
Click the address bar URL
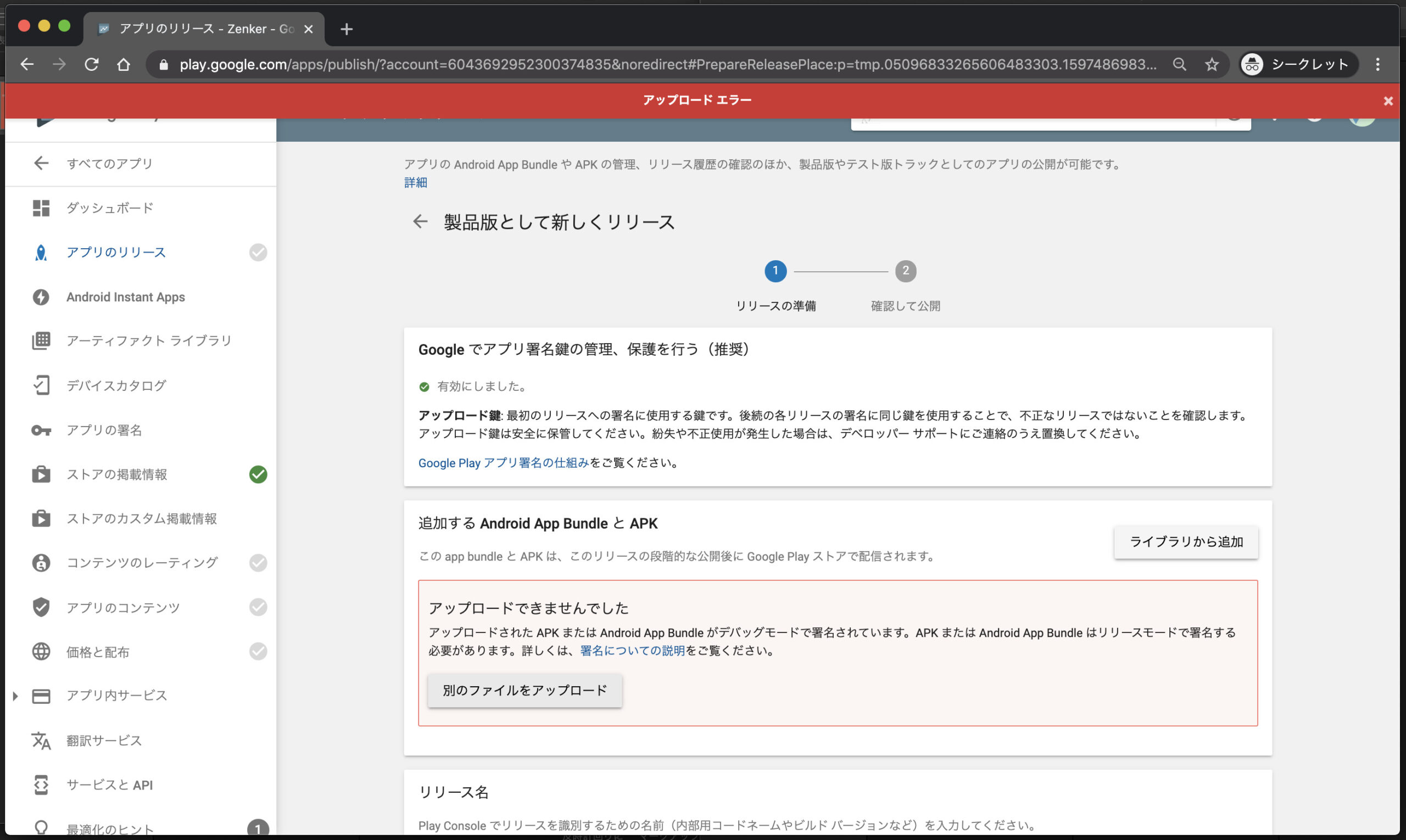(x=668, y=65)
